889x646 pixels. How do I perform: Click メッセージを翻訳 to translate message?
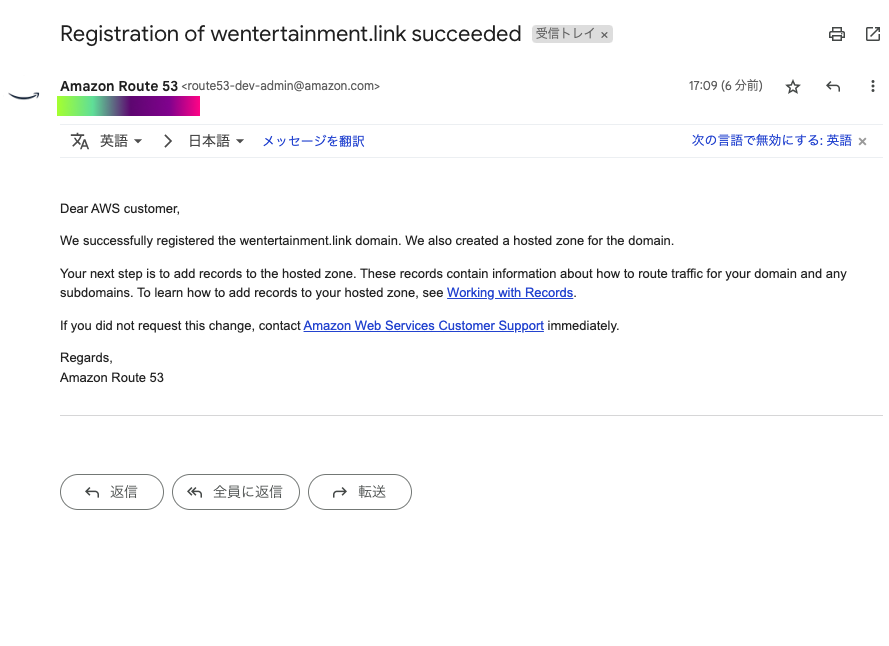[x=313, y=142]
